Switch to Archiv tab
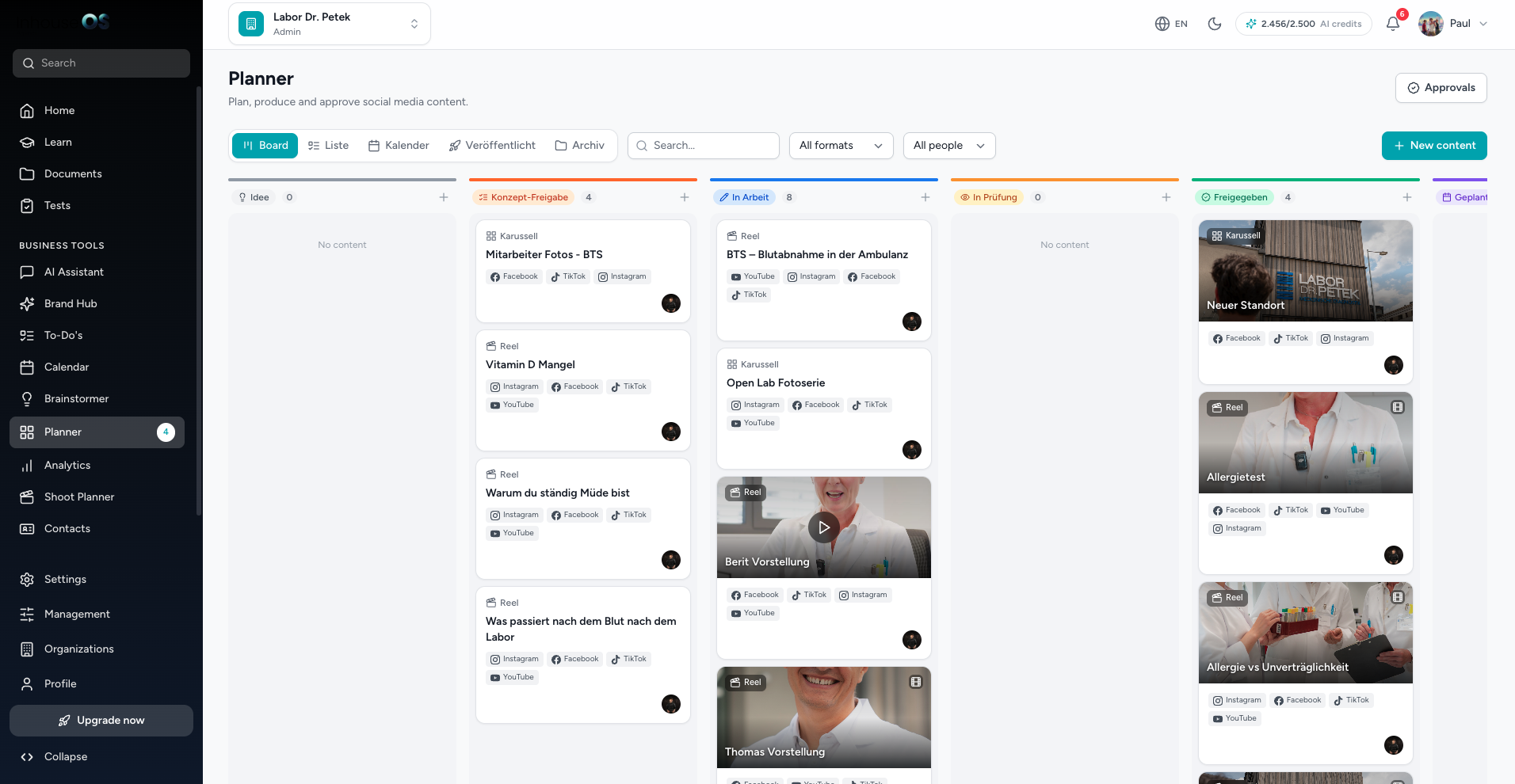This screenshot has width=1515, height=784. coord(580,146)
